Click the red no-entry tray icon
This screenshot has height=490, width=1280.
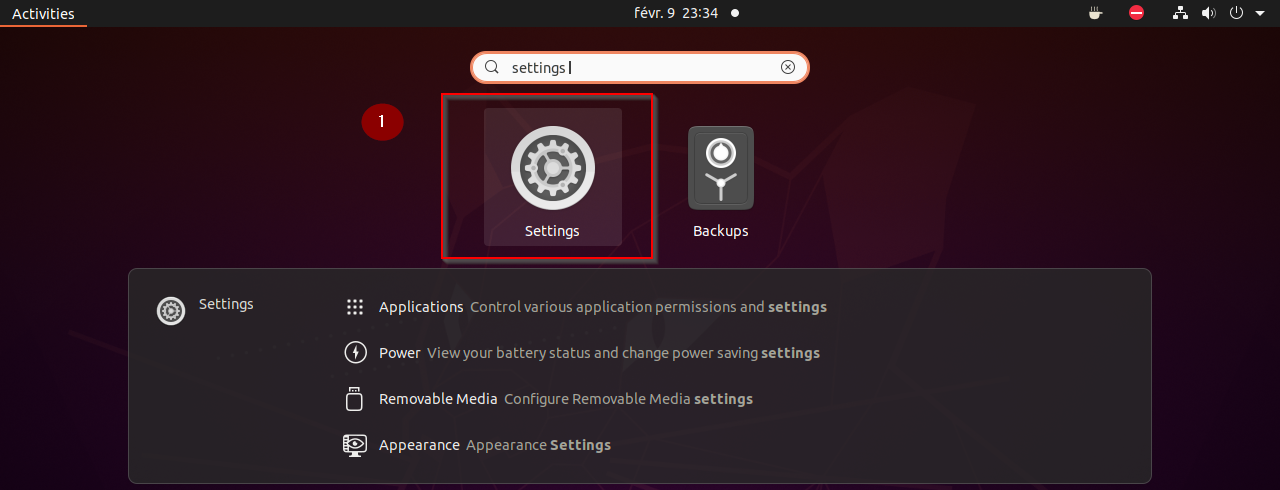point(1136,13)
